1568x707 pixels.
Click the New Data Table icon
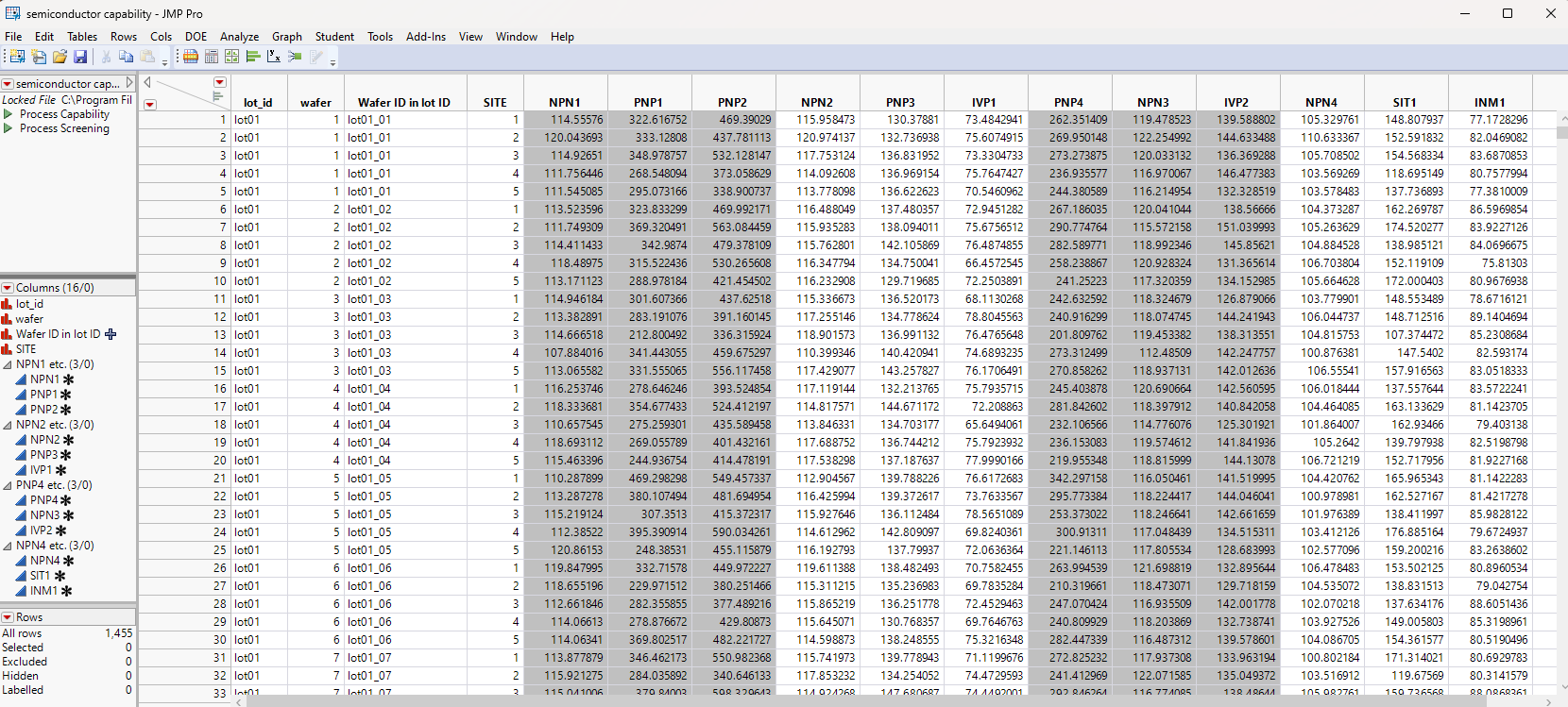(17, 57)
